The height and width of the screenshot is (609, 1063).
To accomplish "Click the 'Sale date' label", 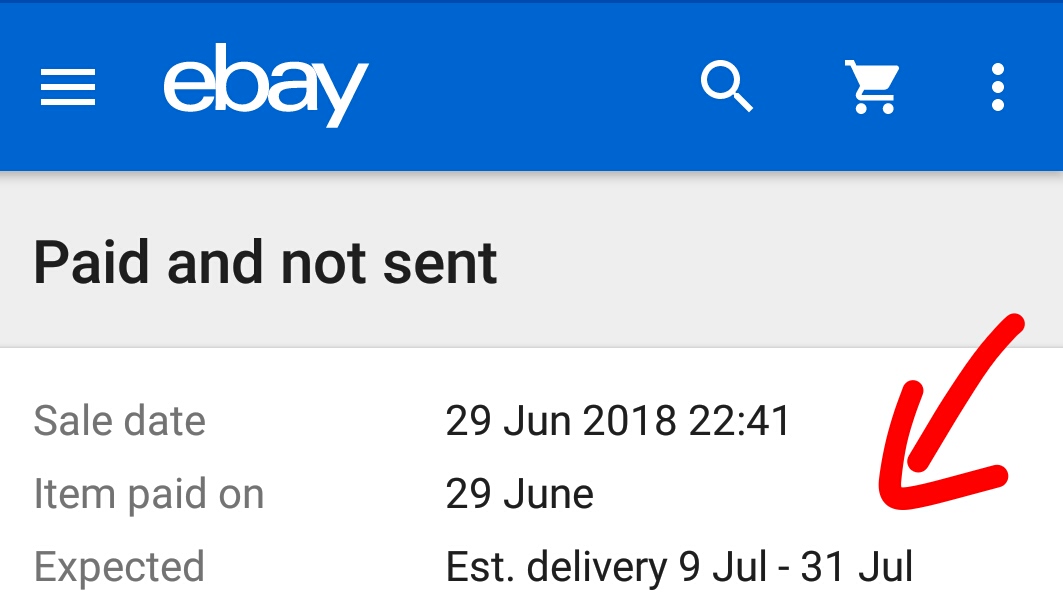I will click(x=119, y=420).
